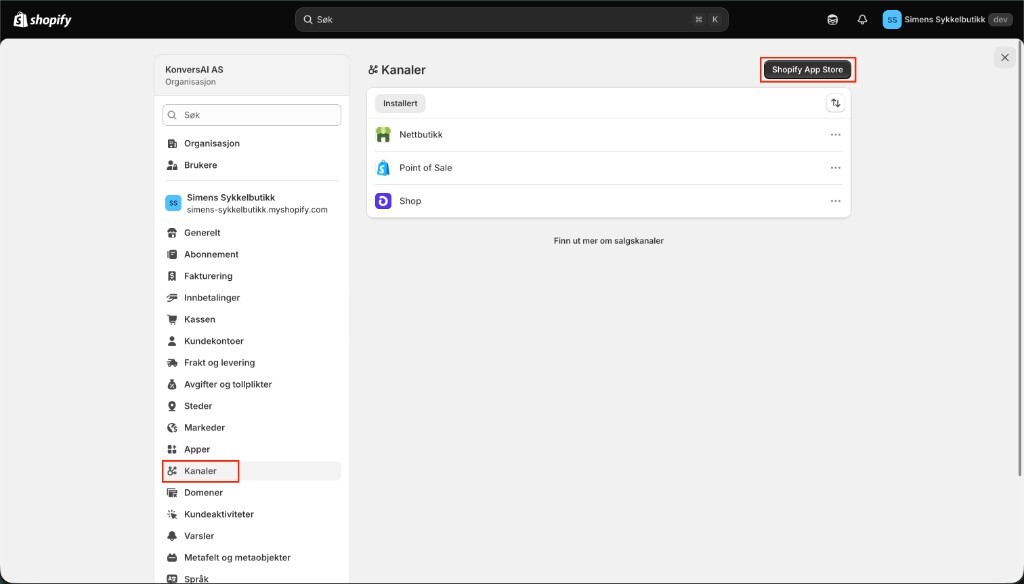Select the Installert filter tab
Viewport: 1024px width, 584px height.
[400, 103]
